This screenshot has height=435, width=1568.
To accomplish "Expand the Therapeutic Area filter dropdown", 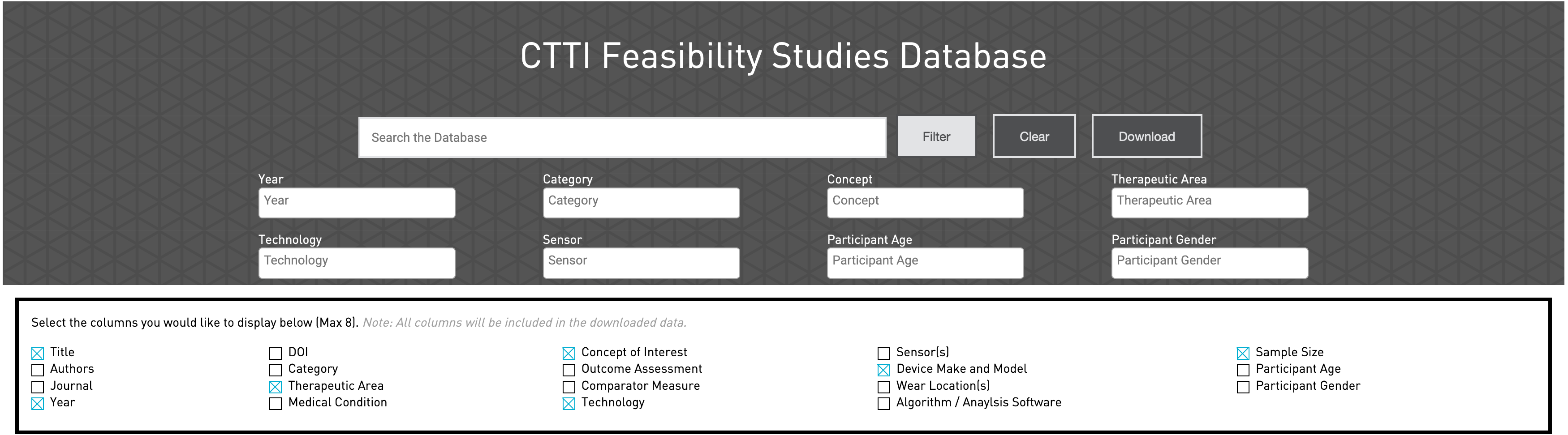I will coord(1209,202).
